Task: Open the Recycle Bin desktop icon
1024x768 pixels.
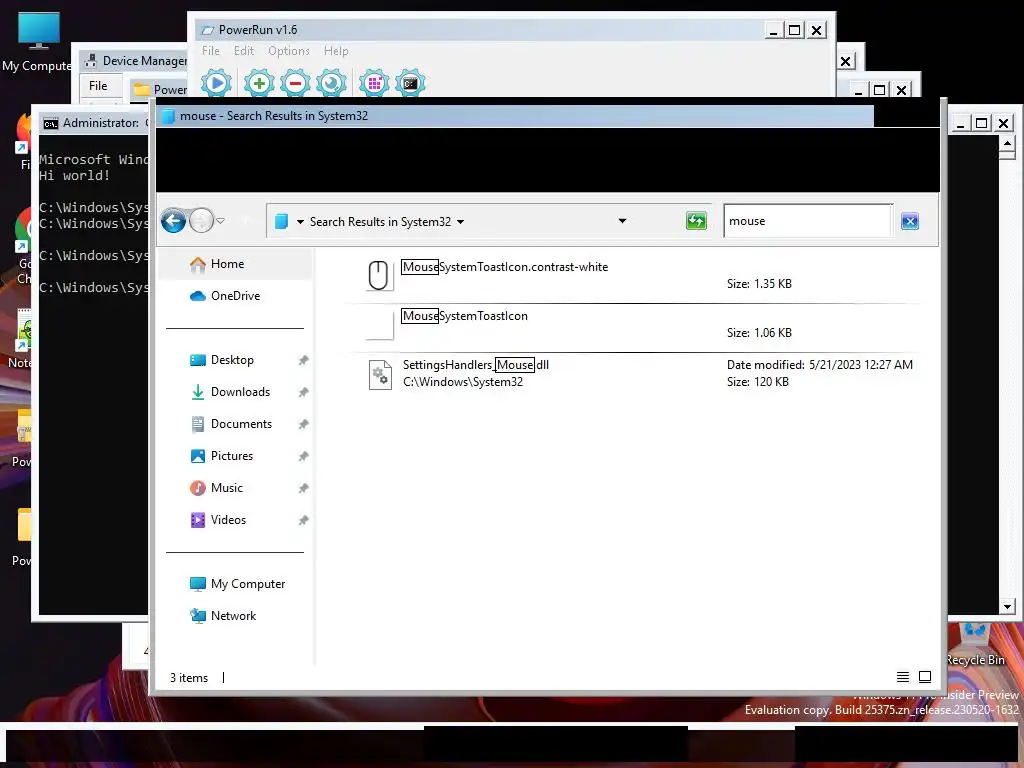Action: click(x=975, y=647)
